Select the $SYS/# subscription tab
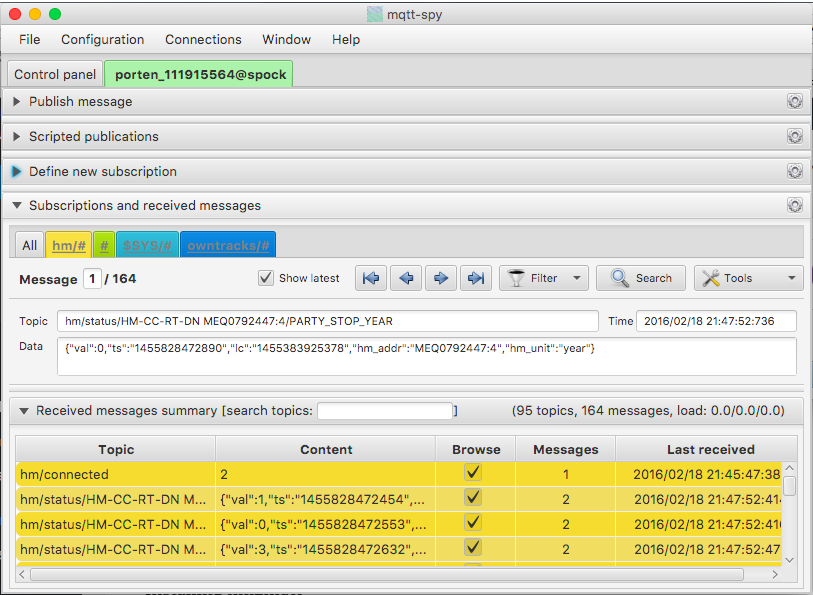This screenshot has height=595, width=813. (147, 245)
